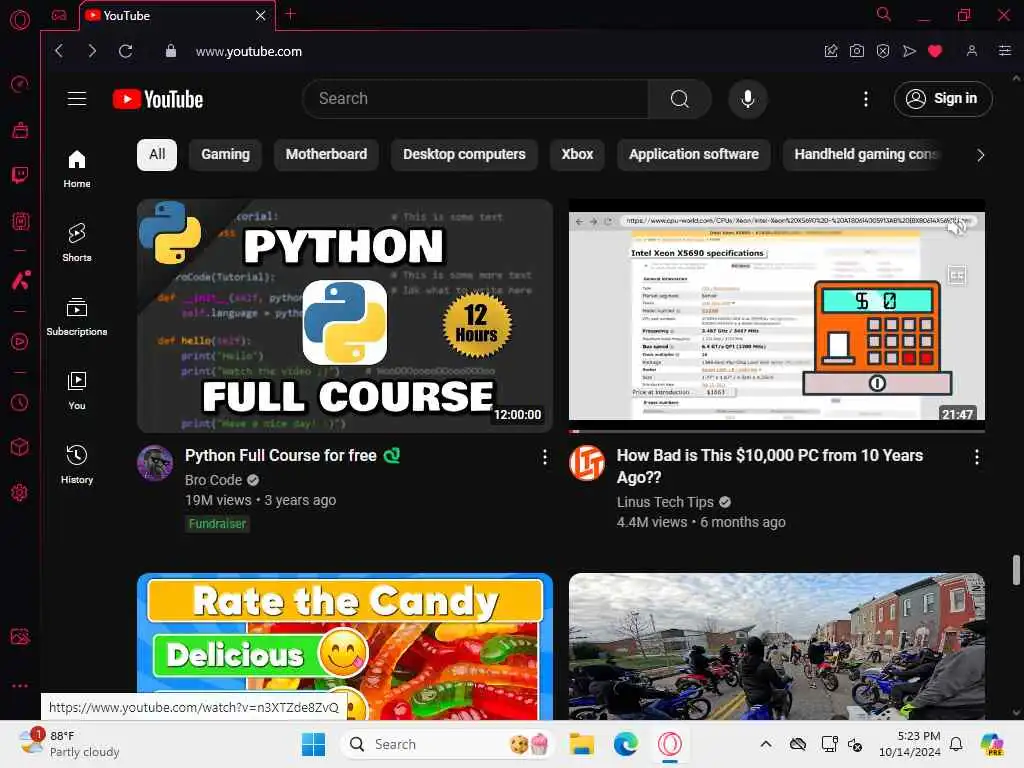Open Home in YouTube sidebar
The height and width of the screenshot is (768, 1024).
pos(77,169)
